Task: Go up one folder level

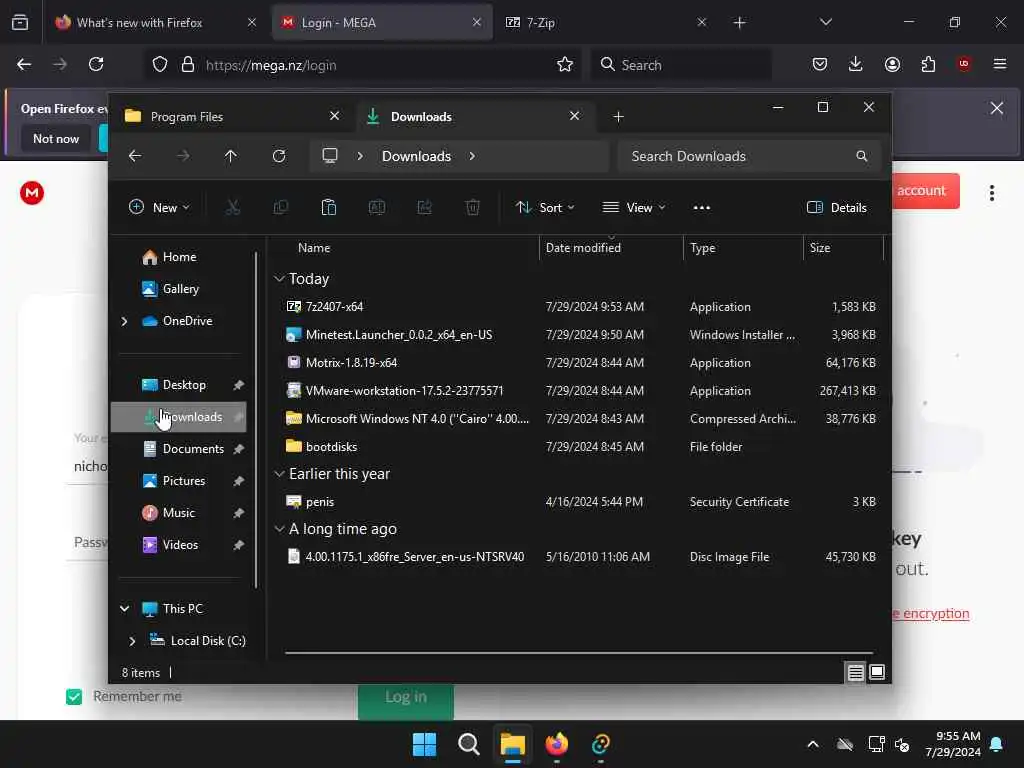Action: click(x=231, y=156)
